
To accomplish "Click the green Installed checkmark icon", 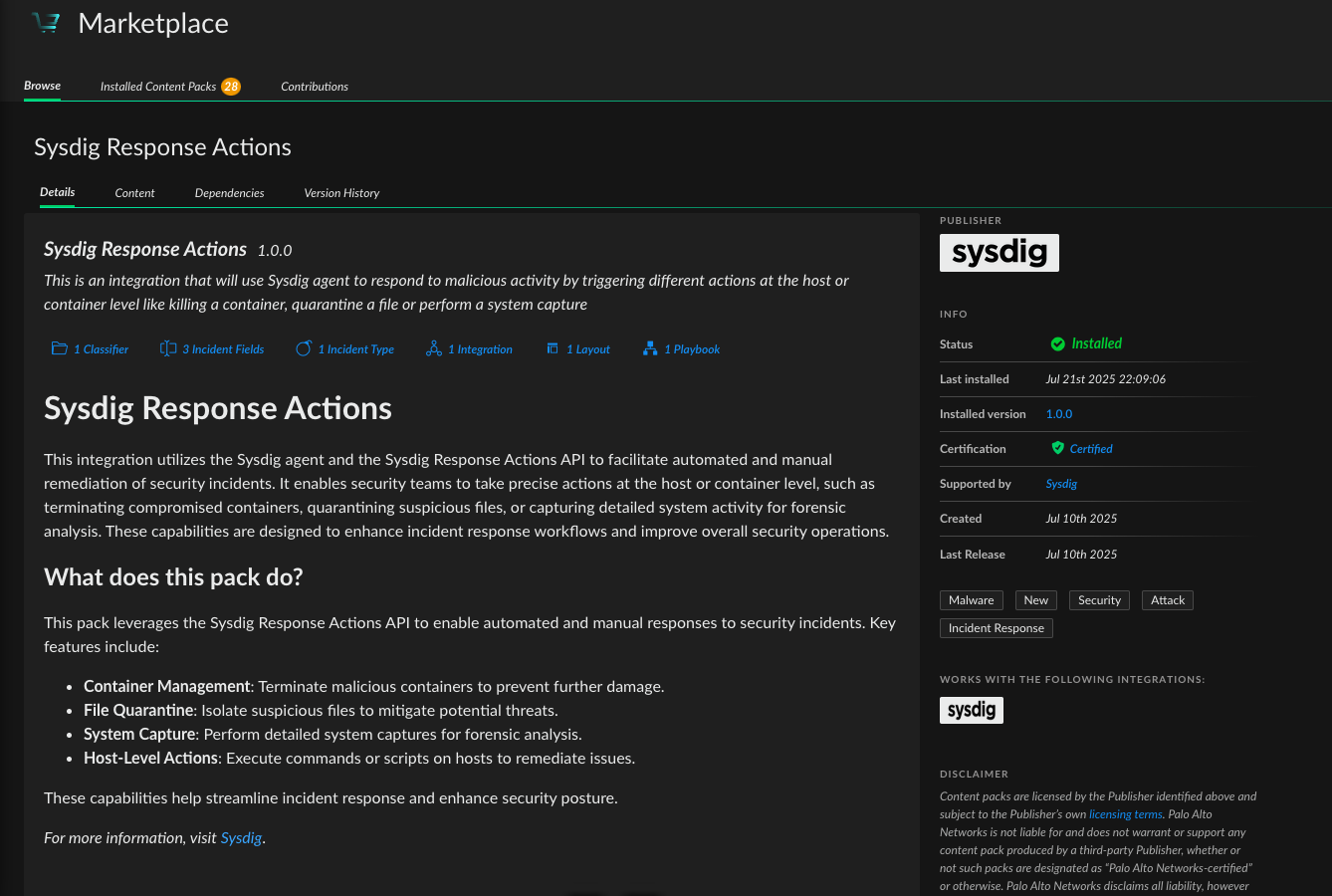I will point(1058,343).
